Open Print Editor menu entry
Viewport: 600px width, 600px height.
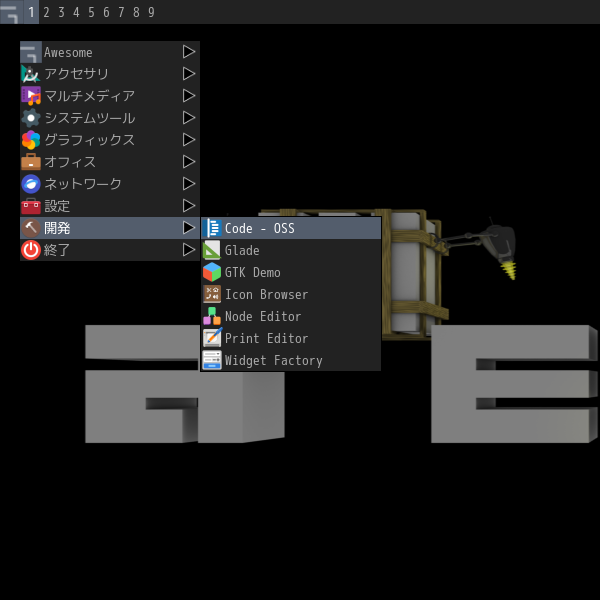(291, 338)
